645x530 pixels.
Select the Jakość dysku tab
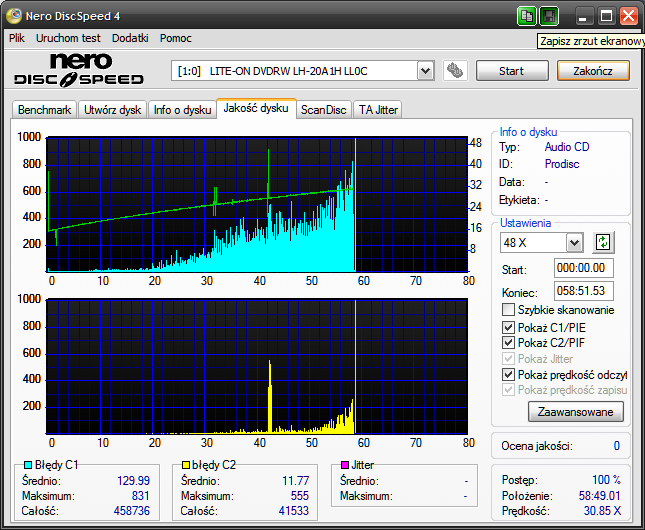256,108
